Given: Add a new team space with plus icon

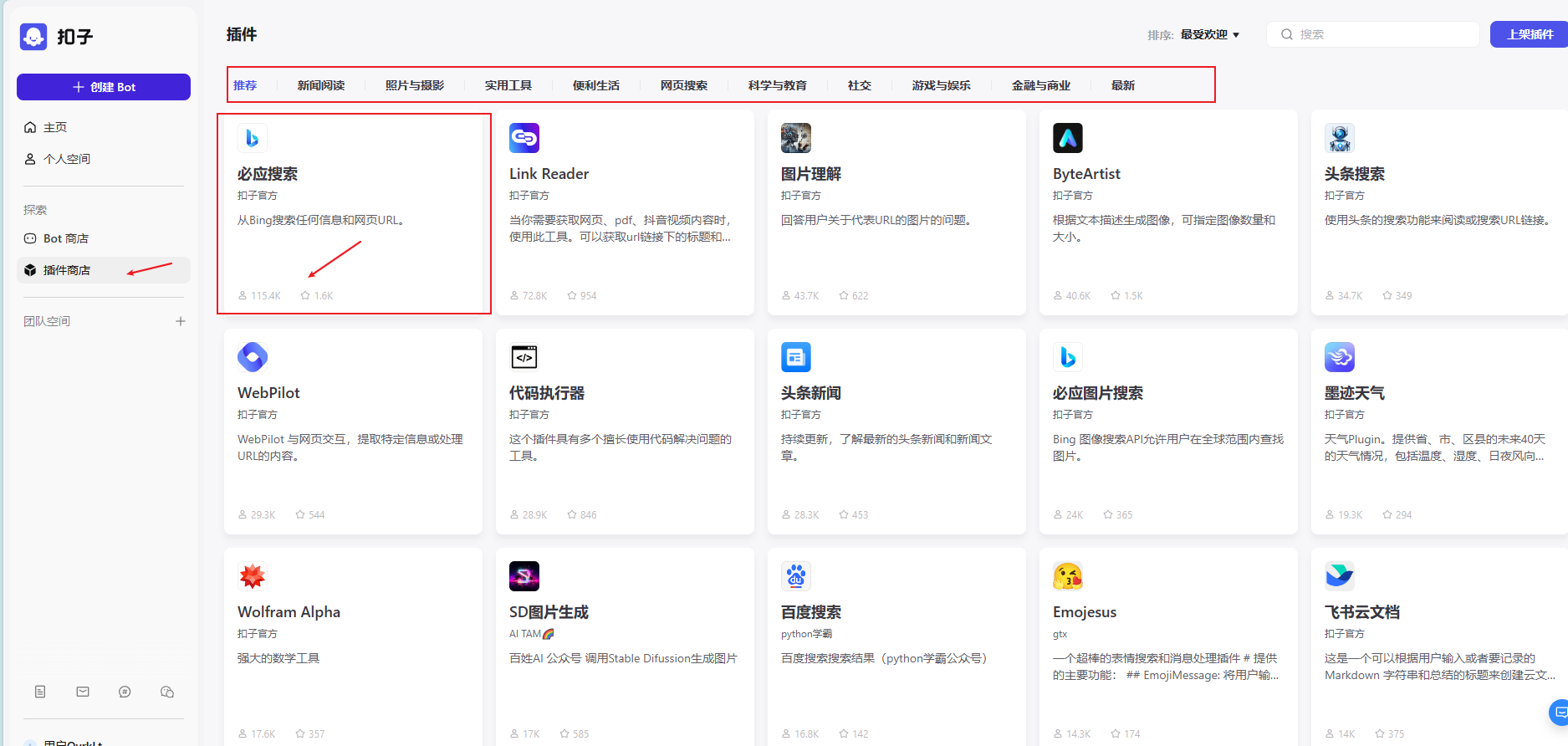Looking at the screenshot, I should click(181, 321).
